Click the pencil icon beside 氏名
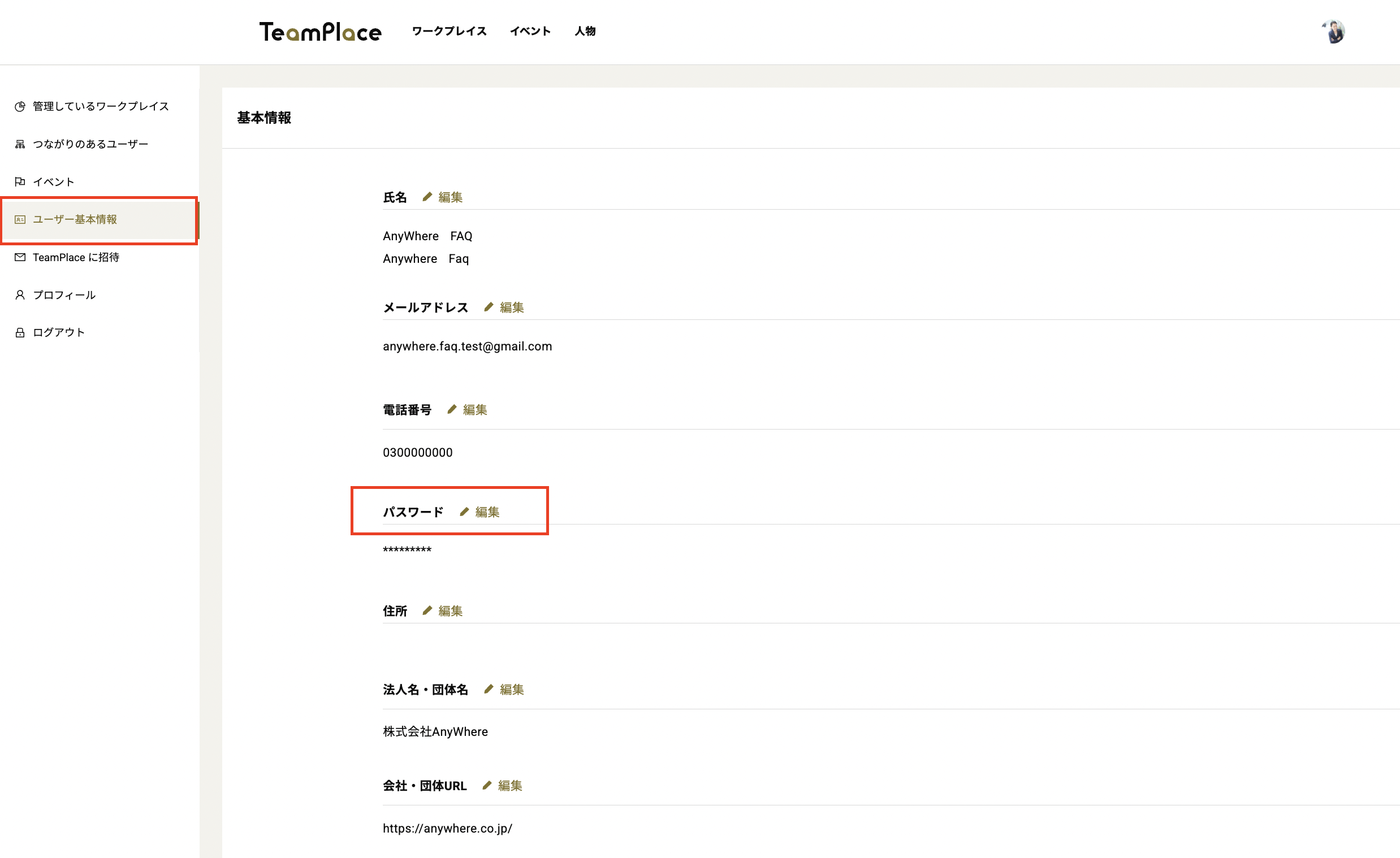Viewport: 1400px width, 858px height. click(427, 197)
